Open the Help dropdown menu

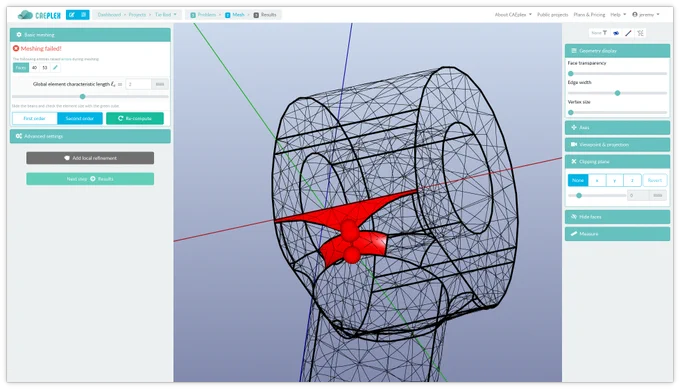[618, 15]
